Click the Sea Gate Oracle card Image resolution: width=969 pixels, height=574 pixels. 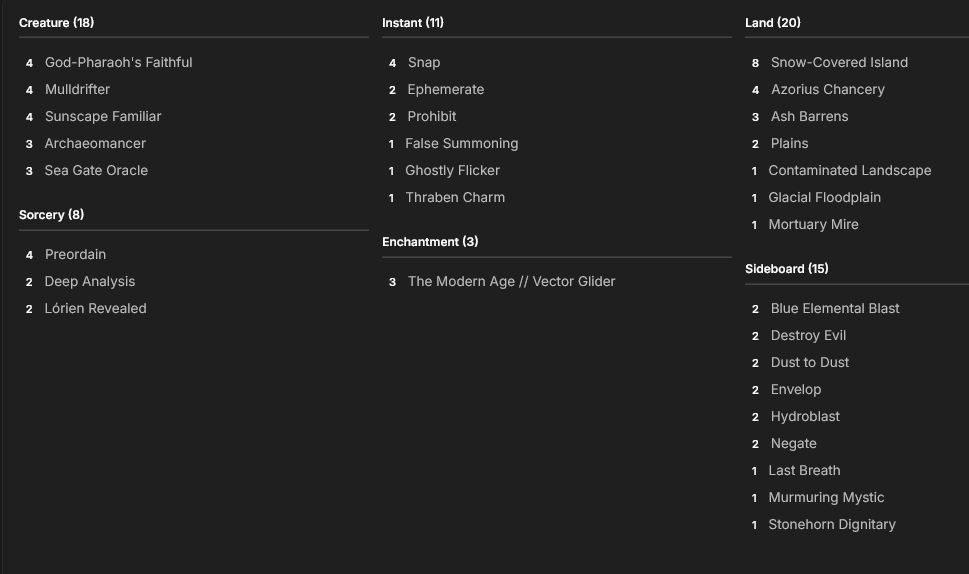[x=96, y=171]
